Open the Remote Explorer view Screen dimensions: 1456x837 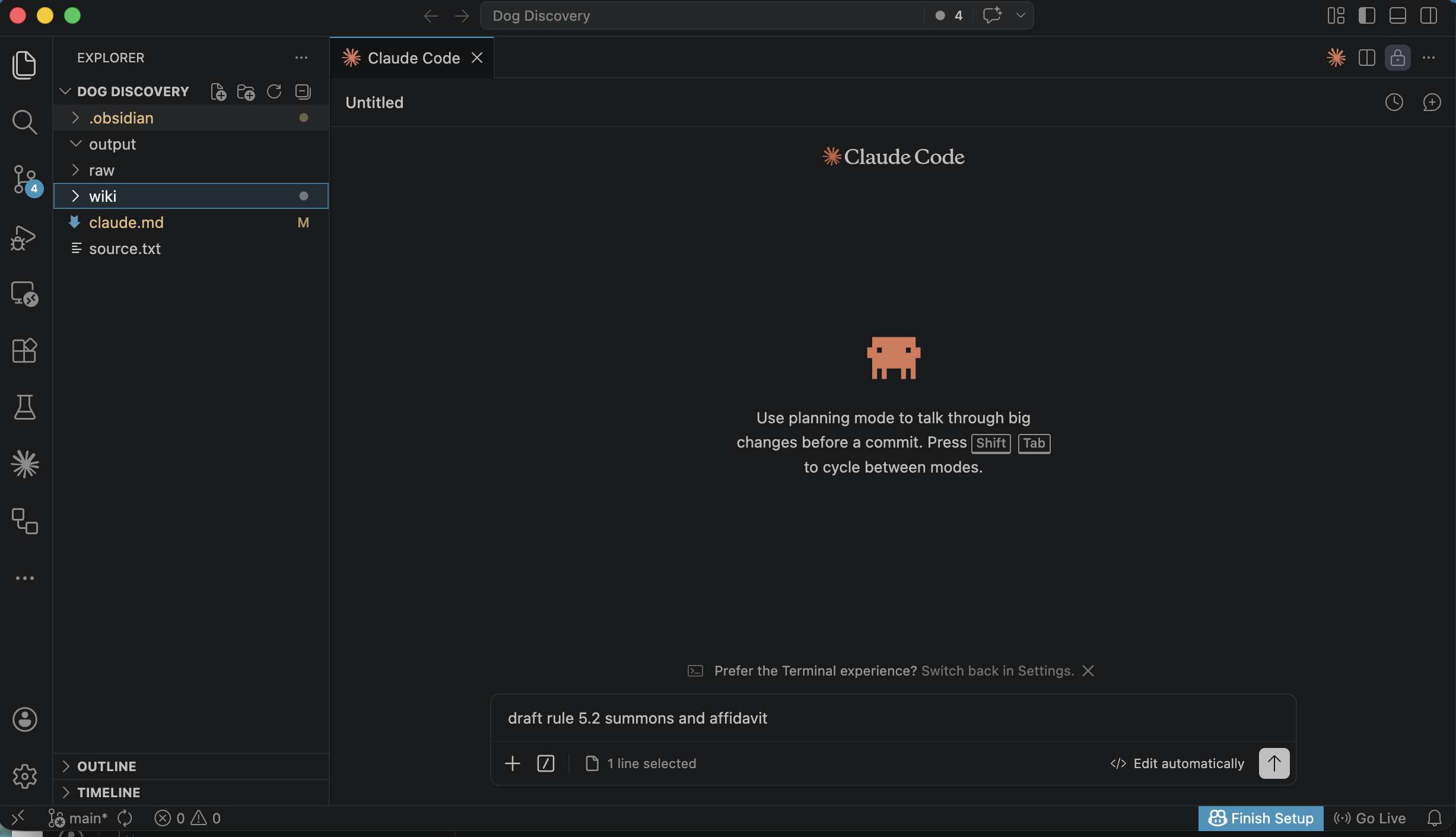pyautogui.click(x=24, y=294)
